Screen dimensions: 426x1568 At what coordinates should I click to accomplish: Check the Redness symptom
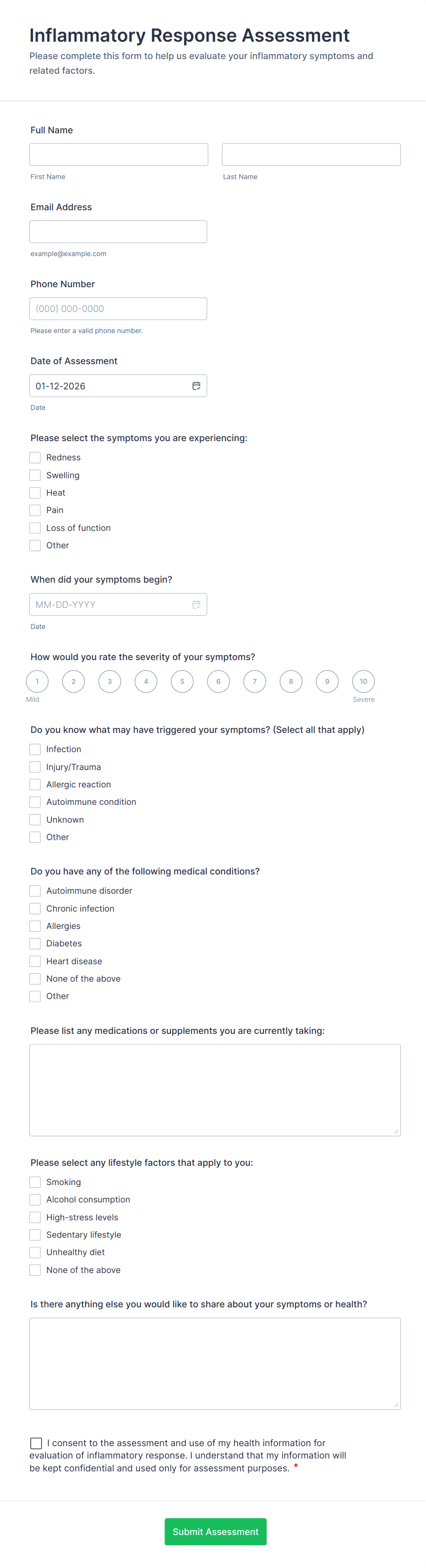[35, 457]
